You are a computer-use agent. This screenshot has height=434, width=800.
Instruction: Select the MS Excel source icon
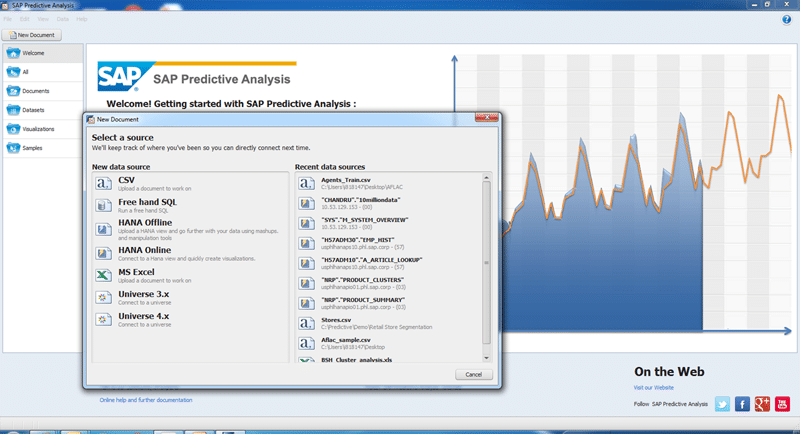pos(103,275)
